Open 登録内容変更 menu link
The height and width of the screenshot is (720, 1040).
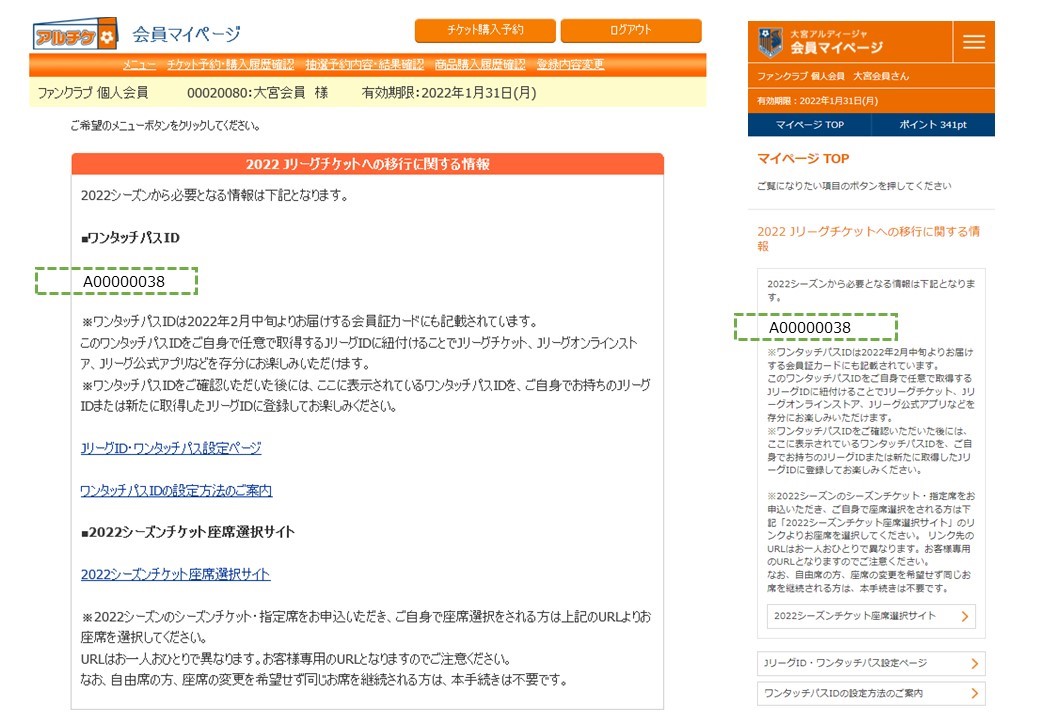click(x=570, y=64)
